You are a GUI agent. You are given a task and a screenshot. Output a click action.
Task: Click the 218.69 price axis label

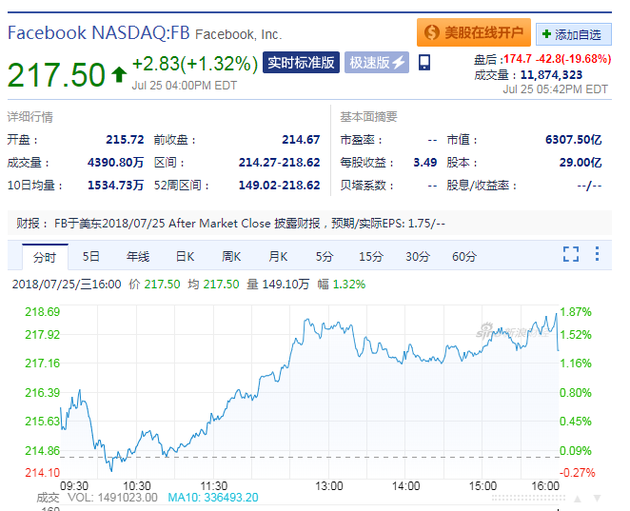[x=42, y=312]
